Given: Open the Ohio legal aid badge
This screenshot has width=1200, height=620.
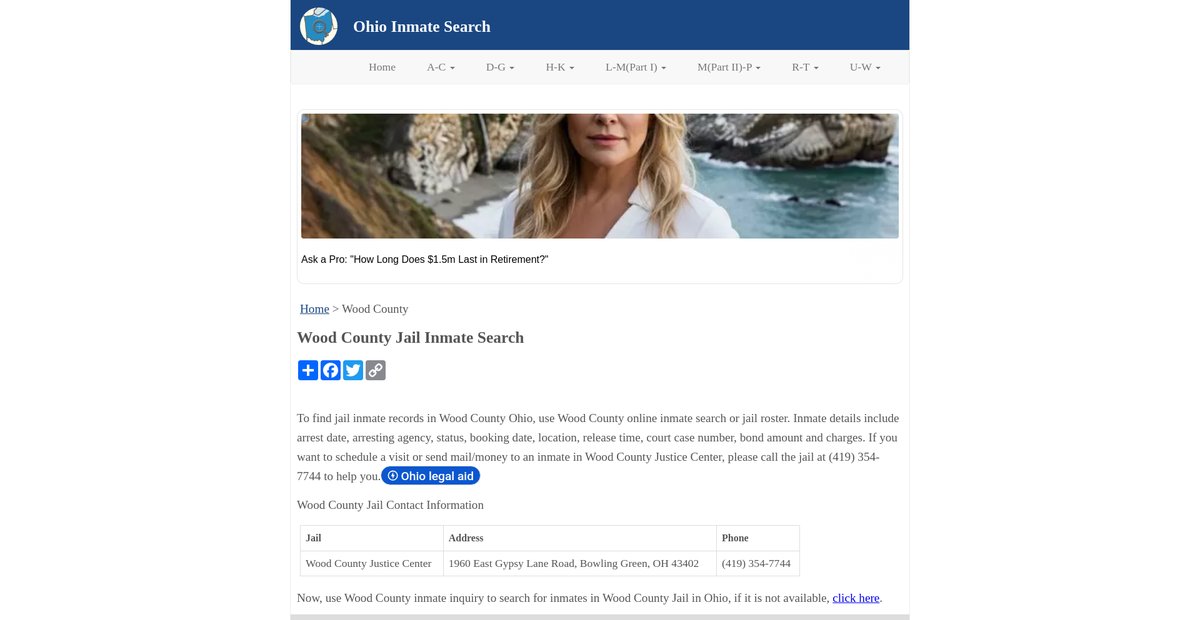Looking at the screenshot, I should pos(431,476).
